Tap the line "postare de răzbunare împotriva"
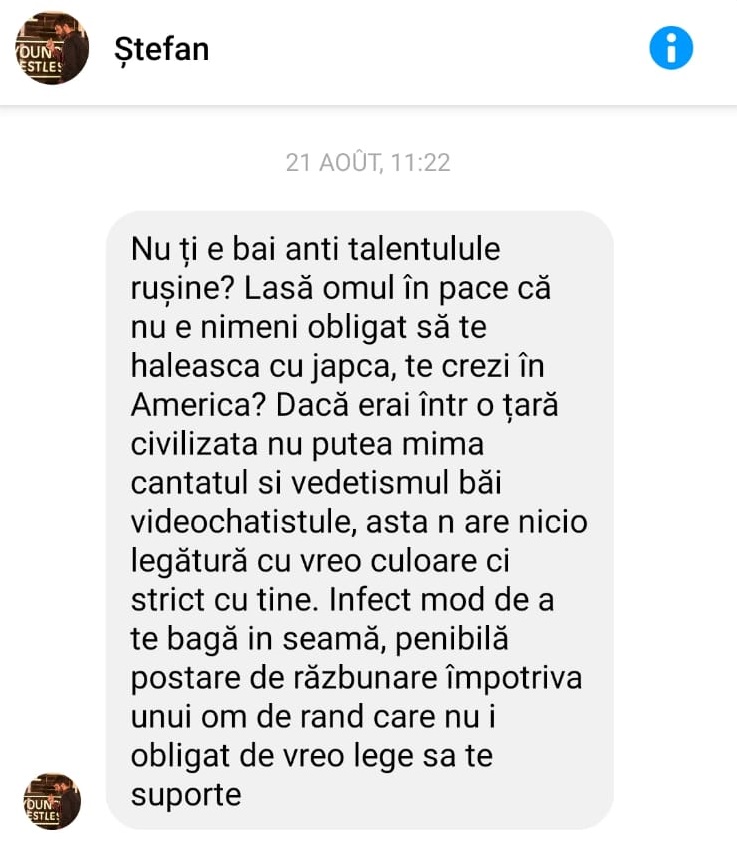Screen dimensions: 737x846 click(357, 678)
